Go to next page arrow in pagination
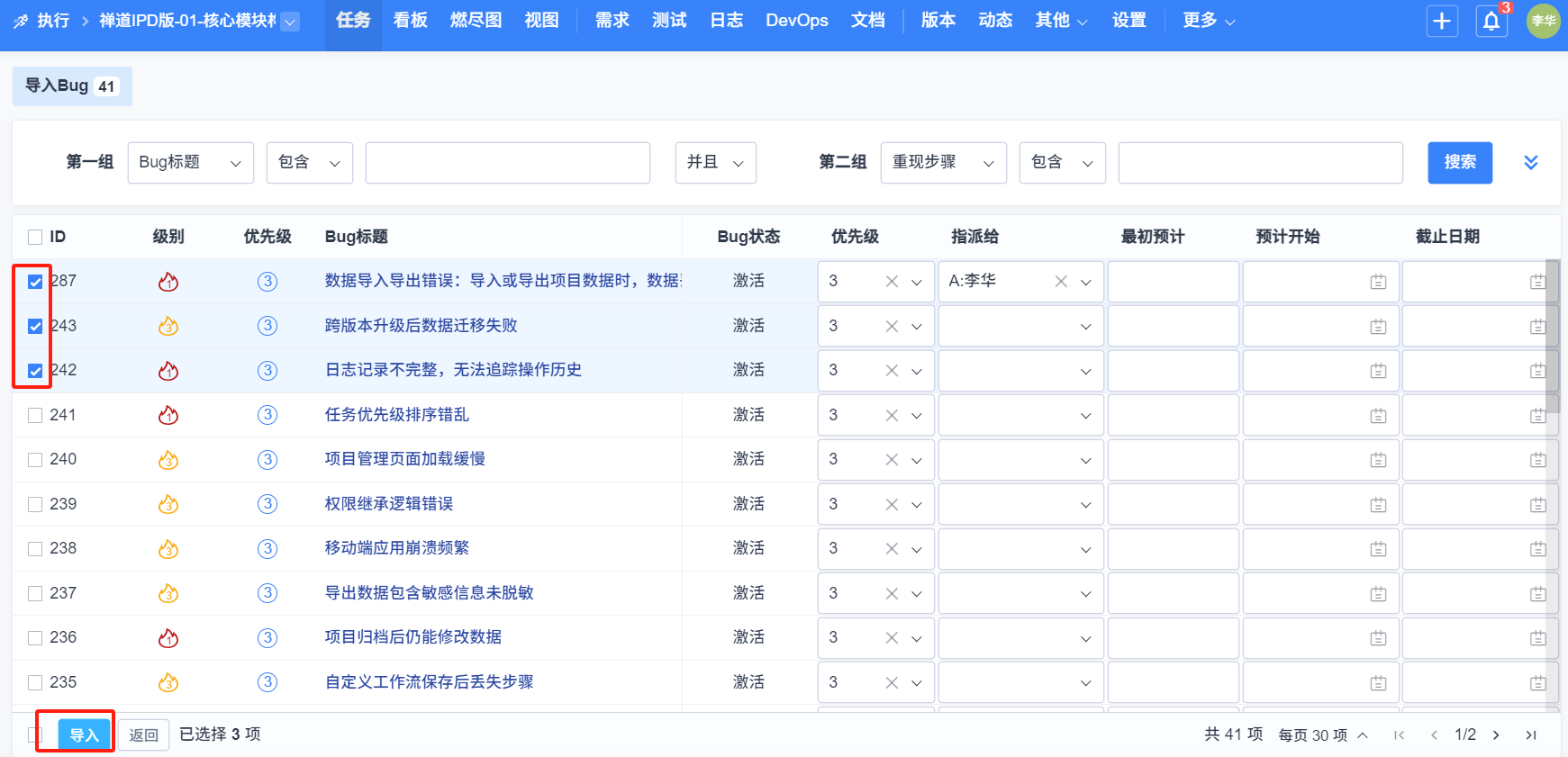The width and height of the screenshot is (1568, 757). pos(1496,735)
